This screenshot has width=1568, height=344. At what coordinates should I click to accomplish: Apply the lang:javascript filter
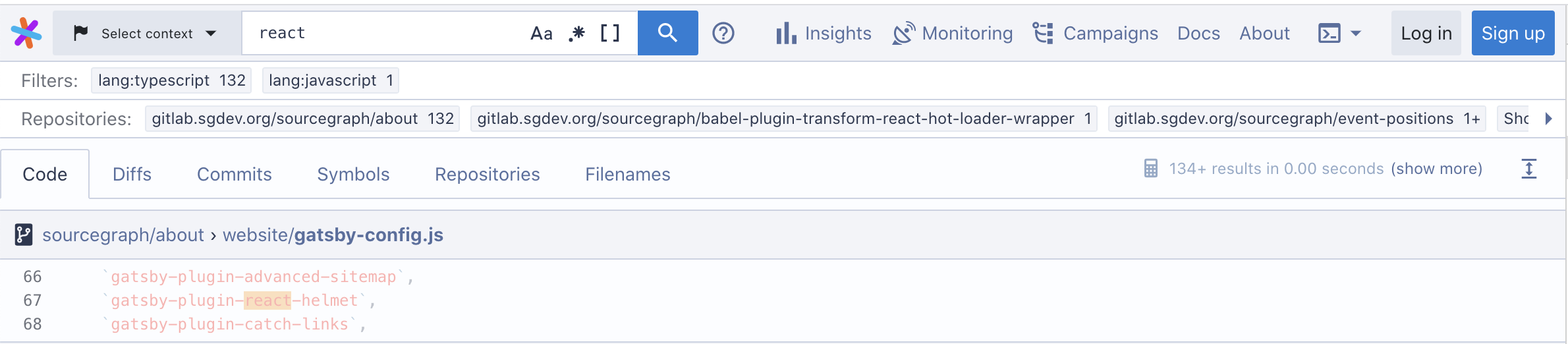(331, 80)
